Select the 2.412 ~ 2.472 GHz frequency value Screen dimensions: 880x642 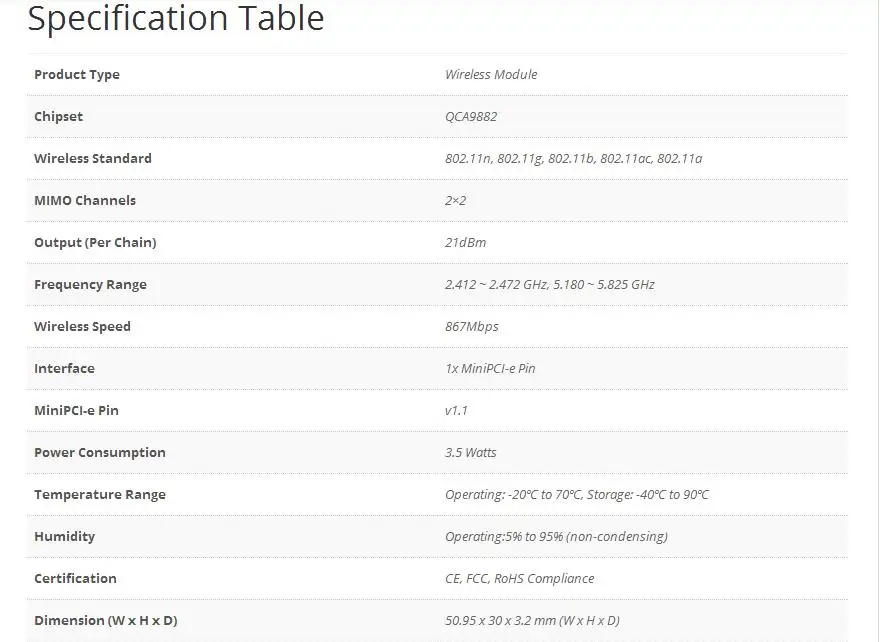point(549,285)
